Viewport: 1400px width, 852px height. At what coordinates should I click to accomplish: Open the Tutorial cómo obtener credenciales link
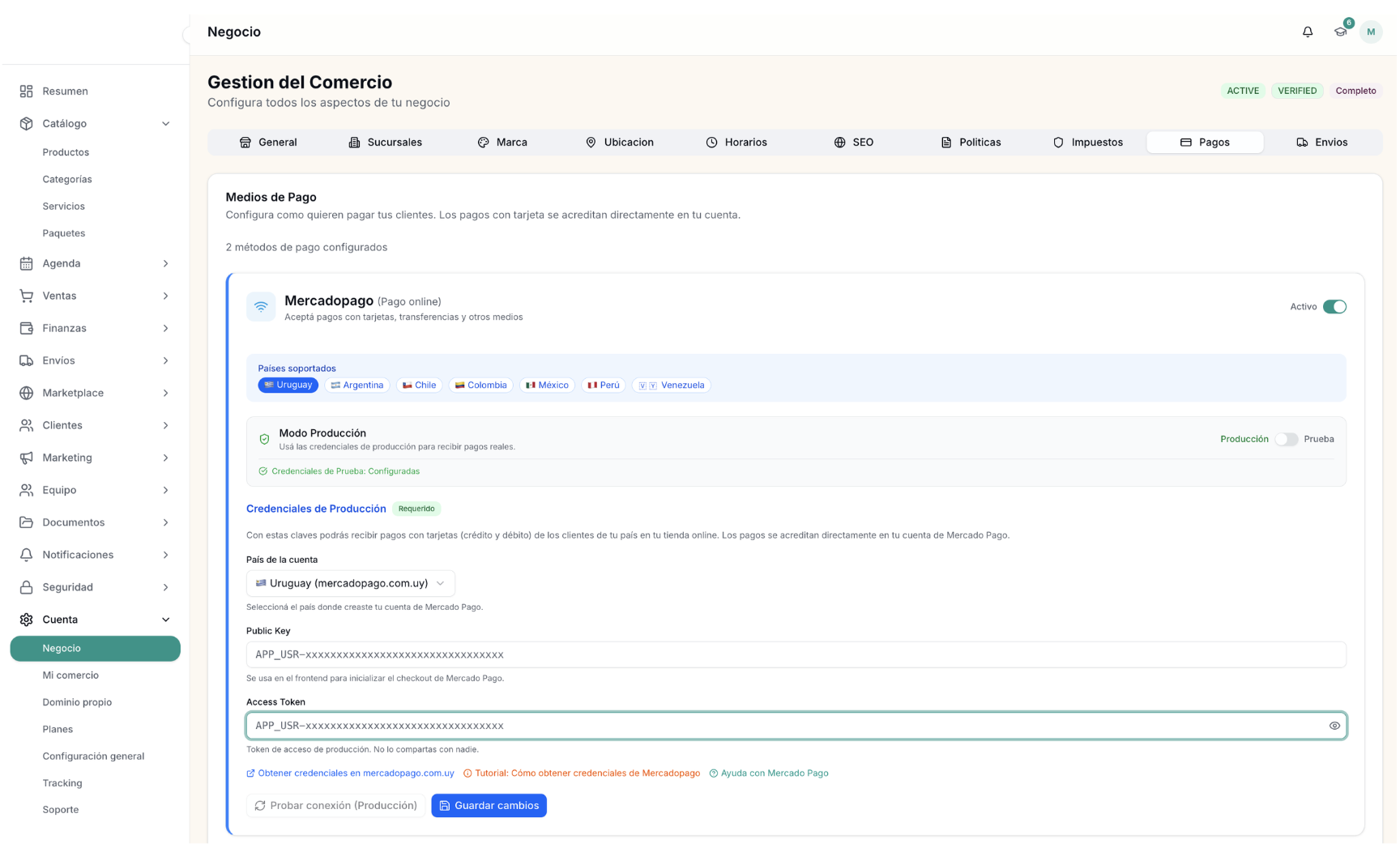click(x=582, y=773)
